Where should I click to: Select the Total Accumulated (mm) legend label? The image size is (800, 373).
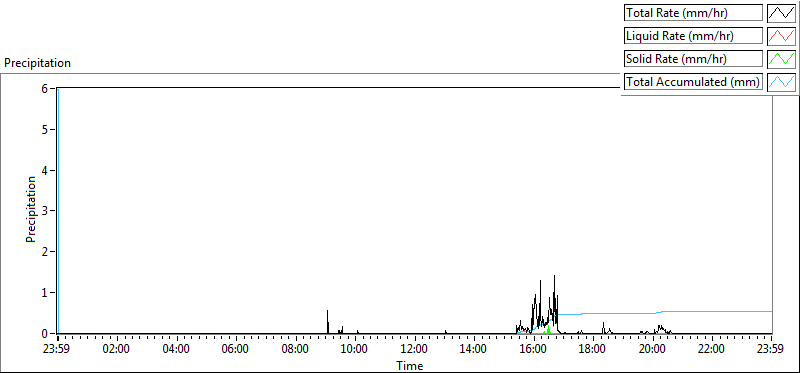[x=693, y=82]
